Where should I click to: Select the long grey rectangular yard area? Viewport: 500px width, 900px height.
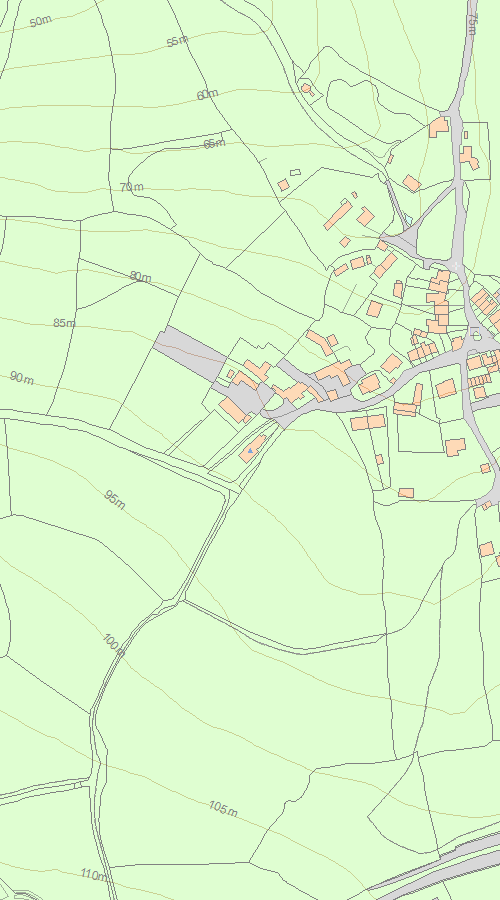pos(191,354)
